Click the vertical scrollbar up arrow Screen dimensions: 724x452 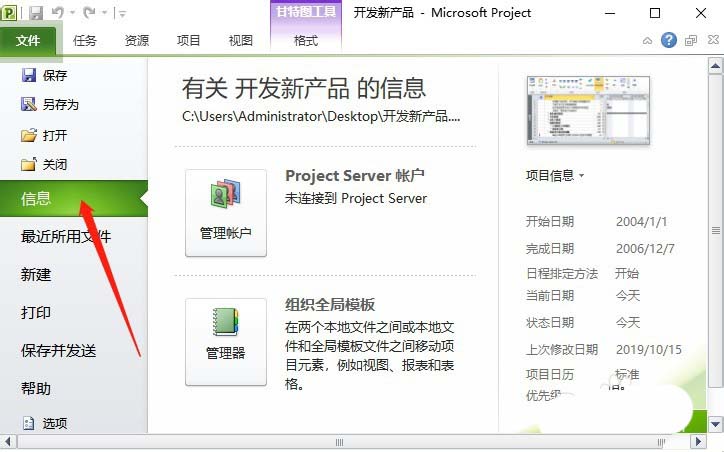click(x=715, y=66)
